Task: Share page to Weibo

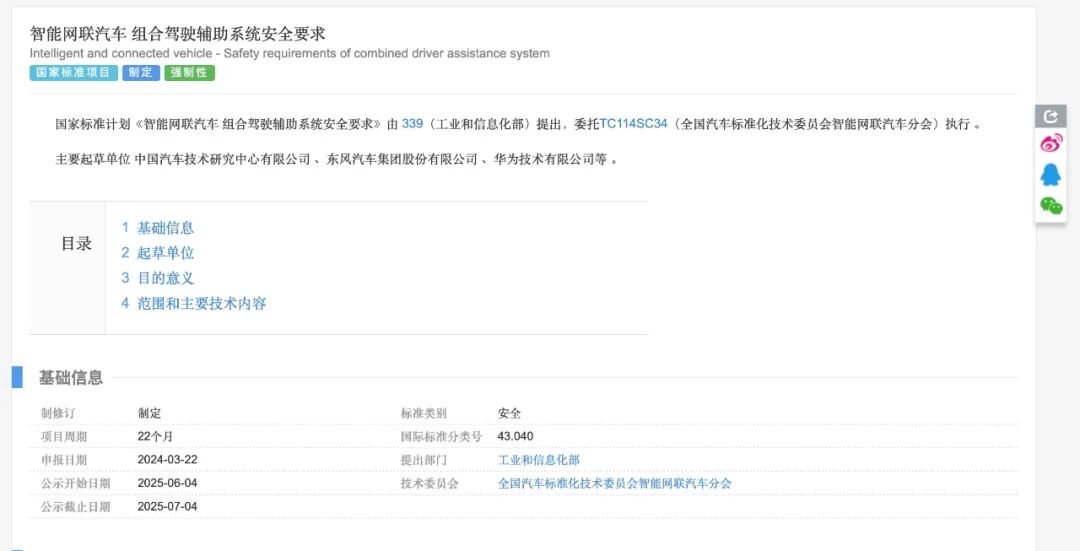Action: (x=1050, y=143)
